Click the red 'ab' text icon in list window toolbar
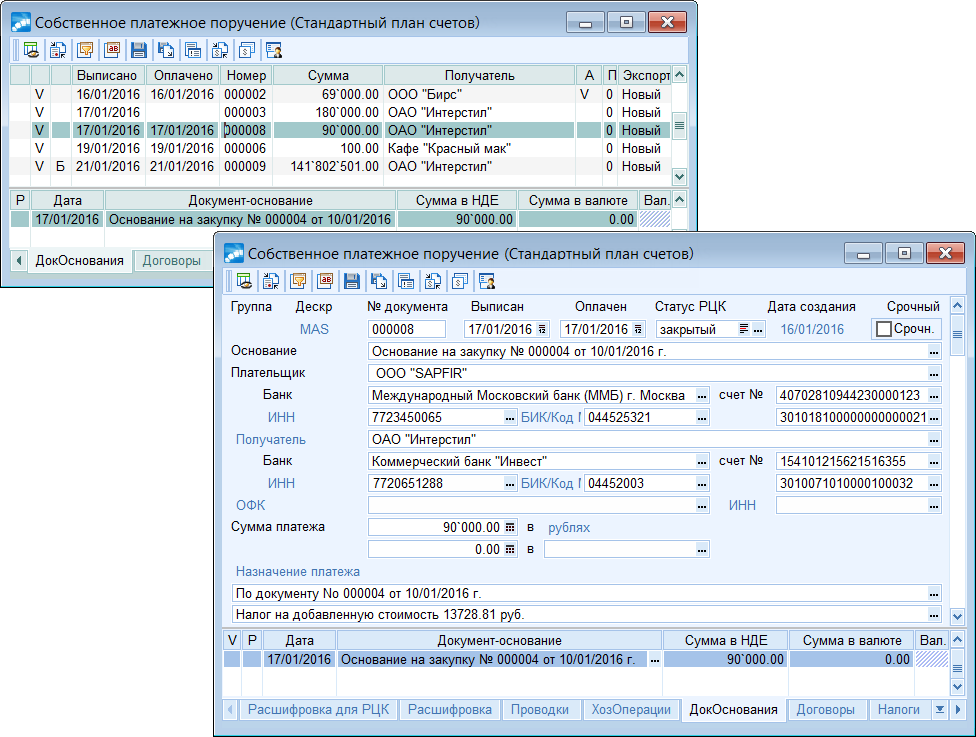976x737 pixels. pyautogui.click(x=112, y=50)
